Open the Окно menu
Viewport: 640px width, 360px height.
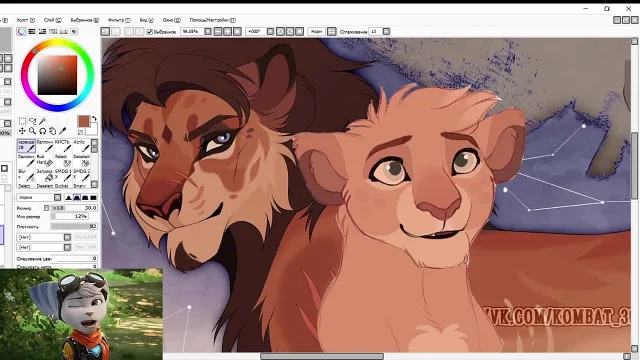point(171,20)
